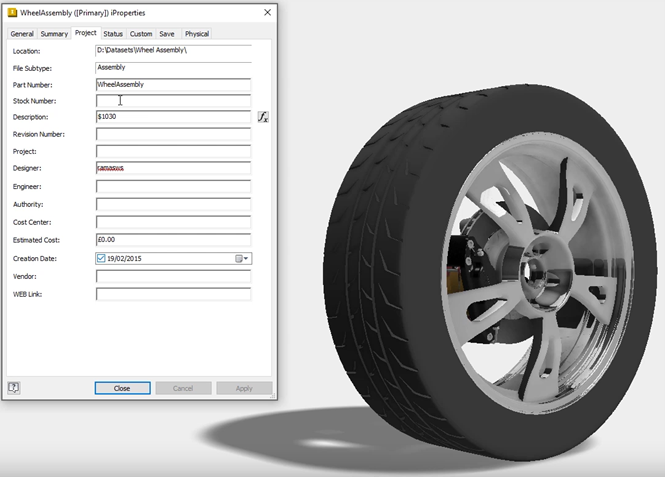Toggle the Creation Date checkbox

[101, 258]
